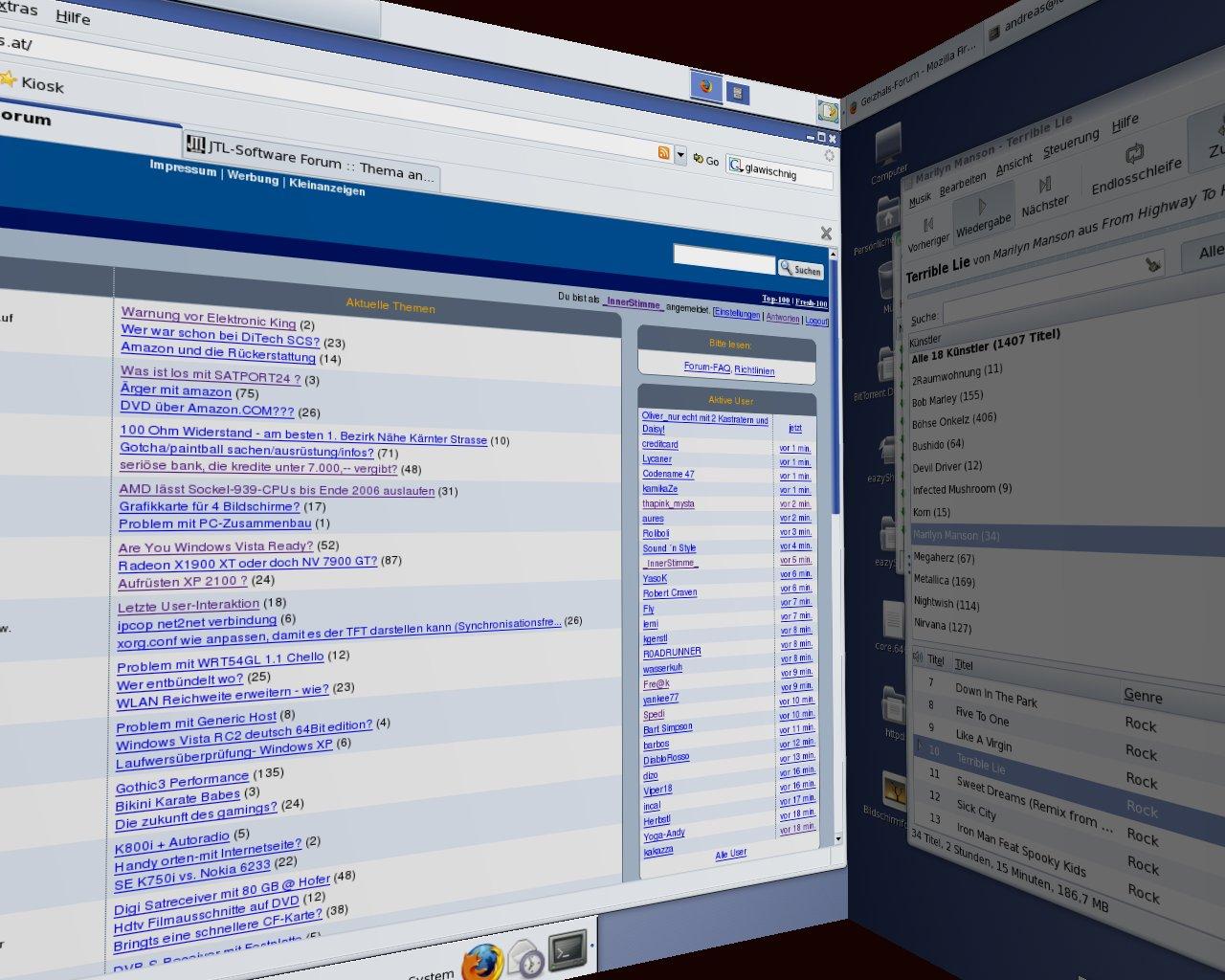1225x980 pixels.
Task: Open the Bearbeiten menu in Rhythmbox
Action: click(963, 183)
